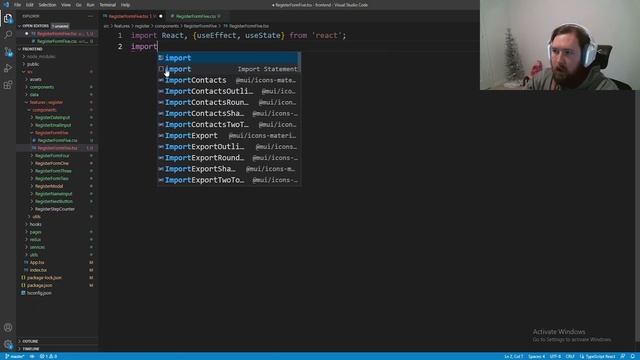Click the sync changes icon in status bar
The height and width of the screenshot is (360, 640).
pos(32,356)
